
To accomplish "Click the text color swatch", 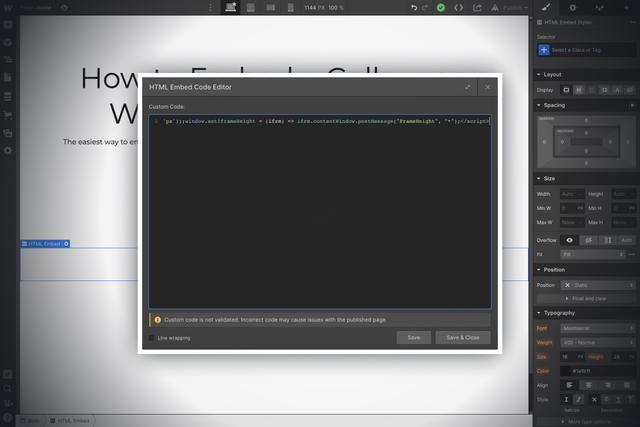I will (566, 371).
